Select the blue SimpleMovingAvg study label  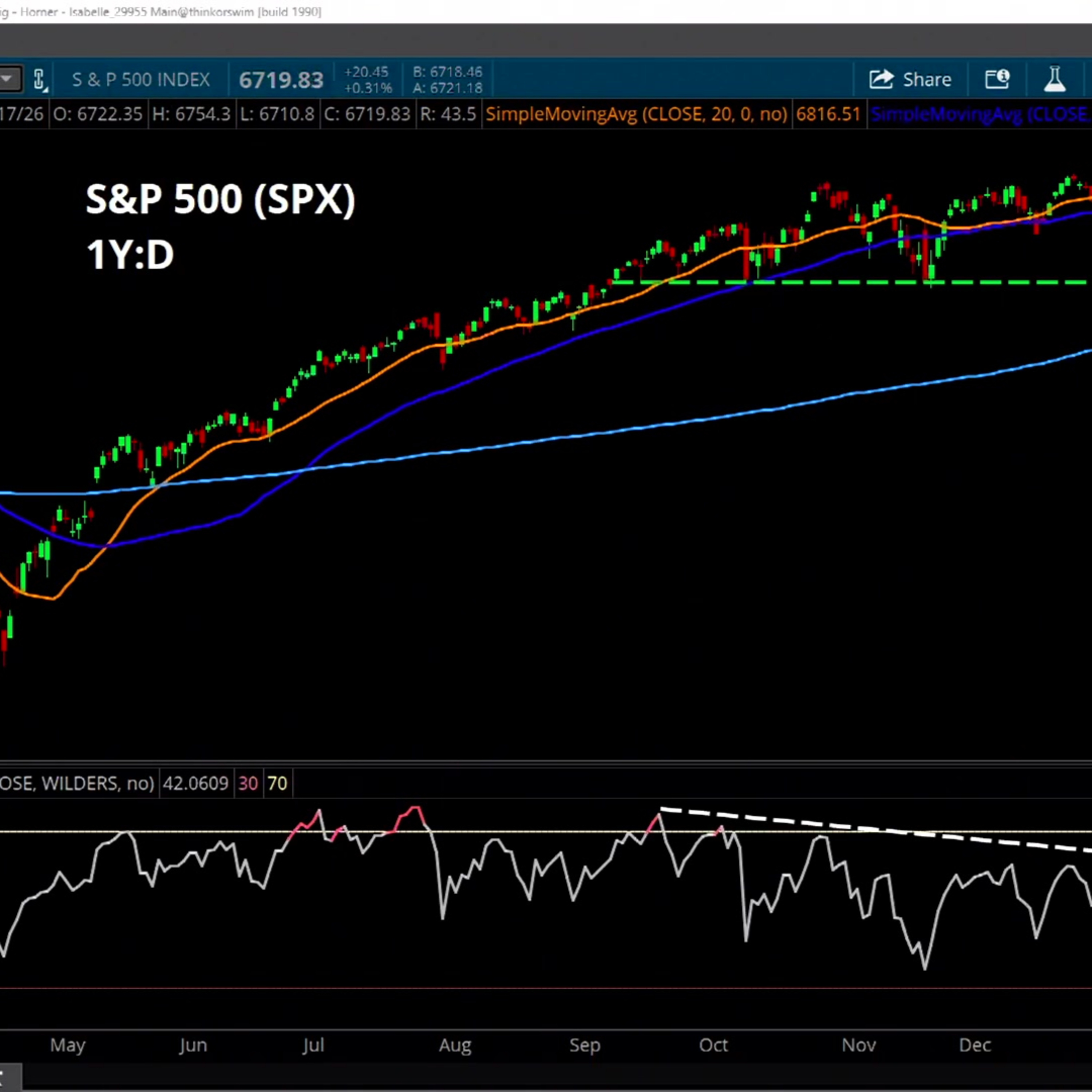click(981, 114)
